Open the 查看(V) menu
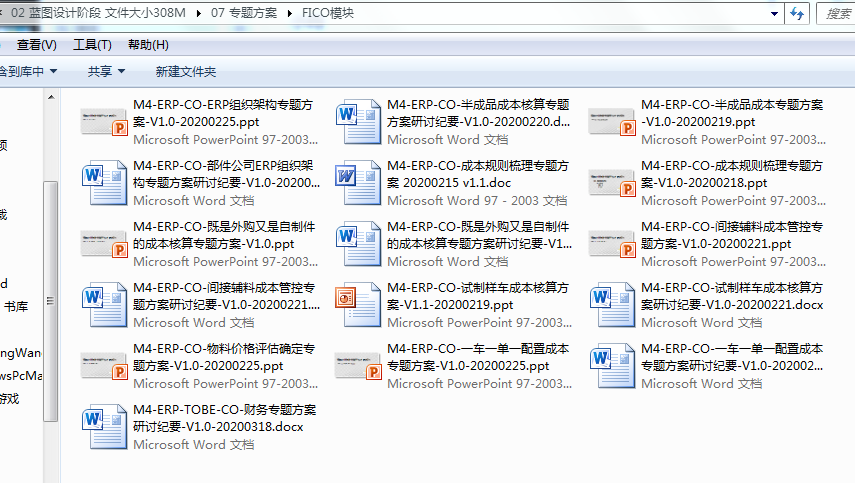 click(37, 45)
